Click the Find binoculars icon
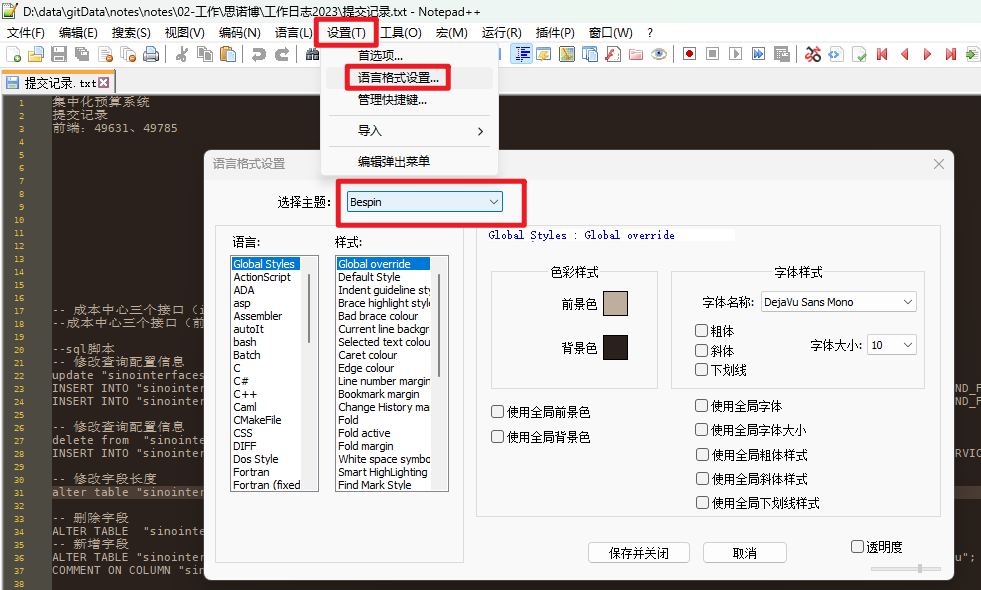The image size is (981, 590). pyautogui.click(x=312, y=54)
